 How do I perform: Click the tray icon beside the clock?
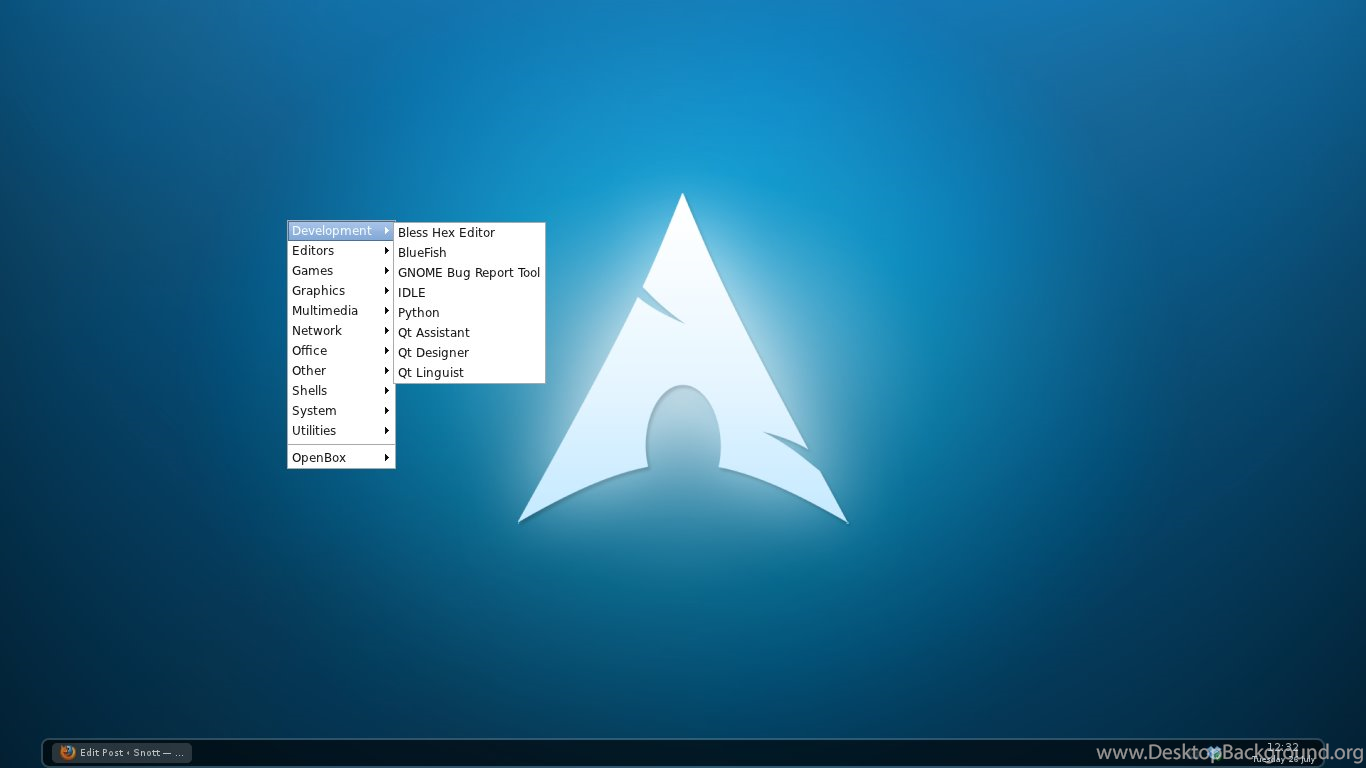pyautogui.click(x=1214, y=752)
